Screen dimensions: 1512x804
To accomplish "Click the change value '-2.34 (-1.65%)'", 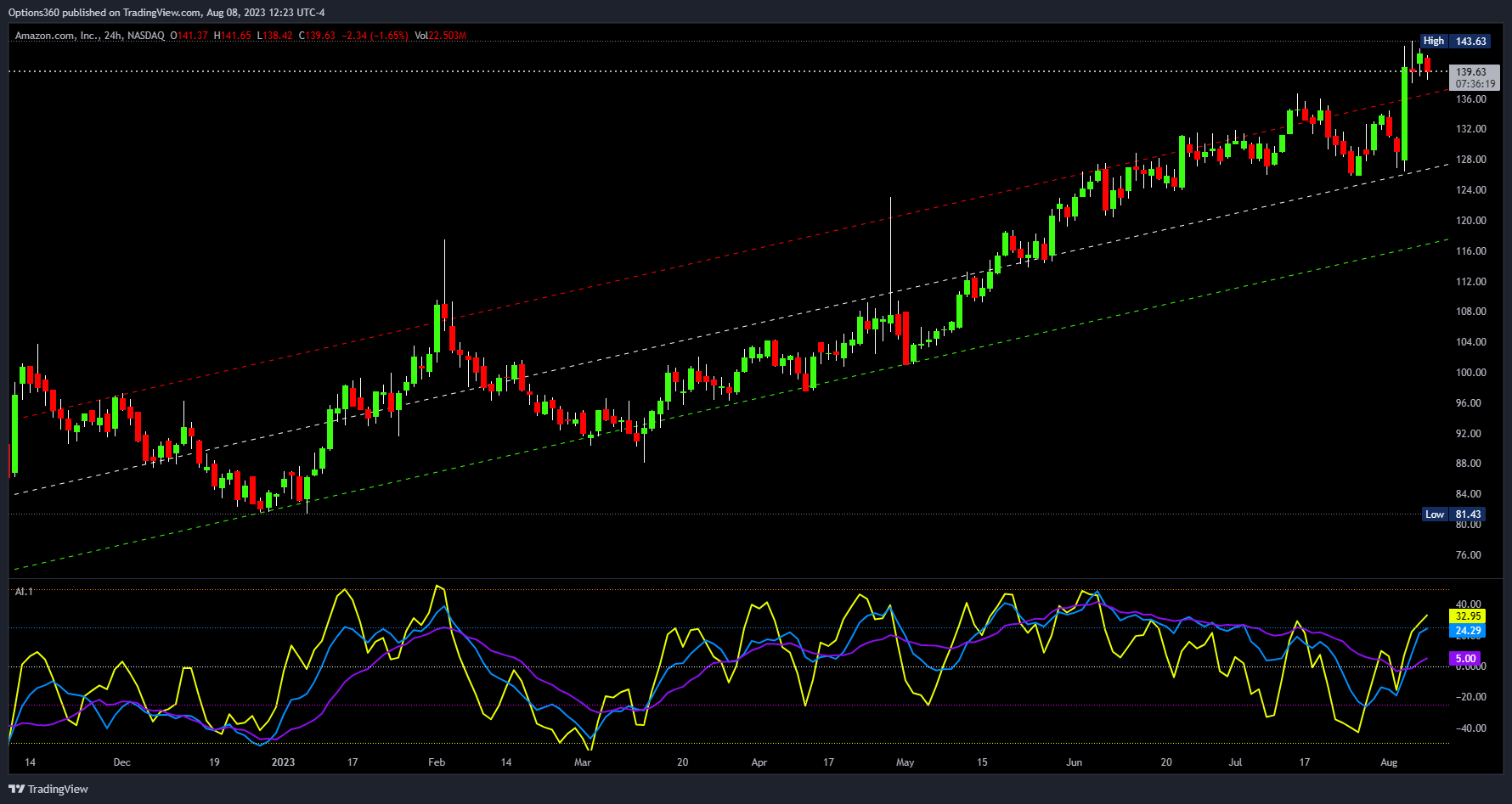I will pos(375,36).
